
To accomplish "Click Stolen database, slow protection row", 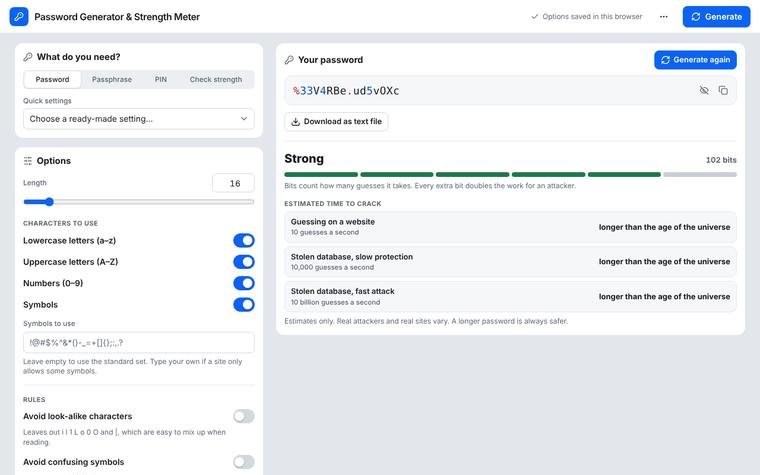I will tap(510, 262).
